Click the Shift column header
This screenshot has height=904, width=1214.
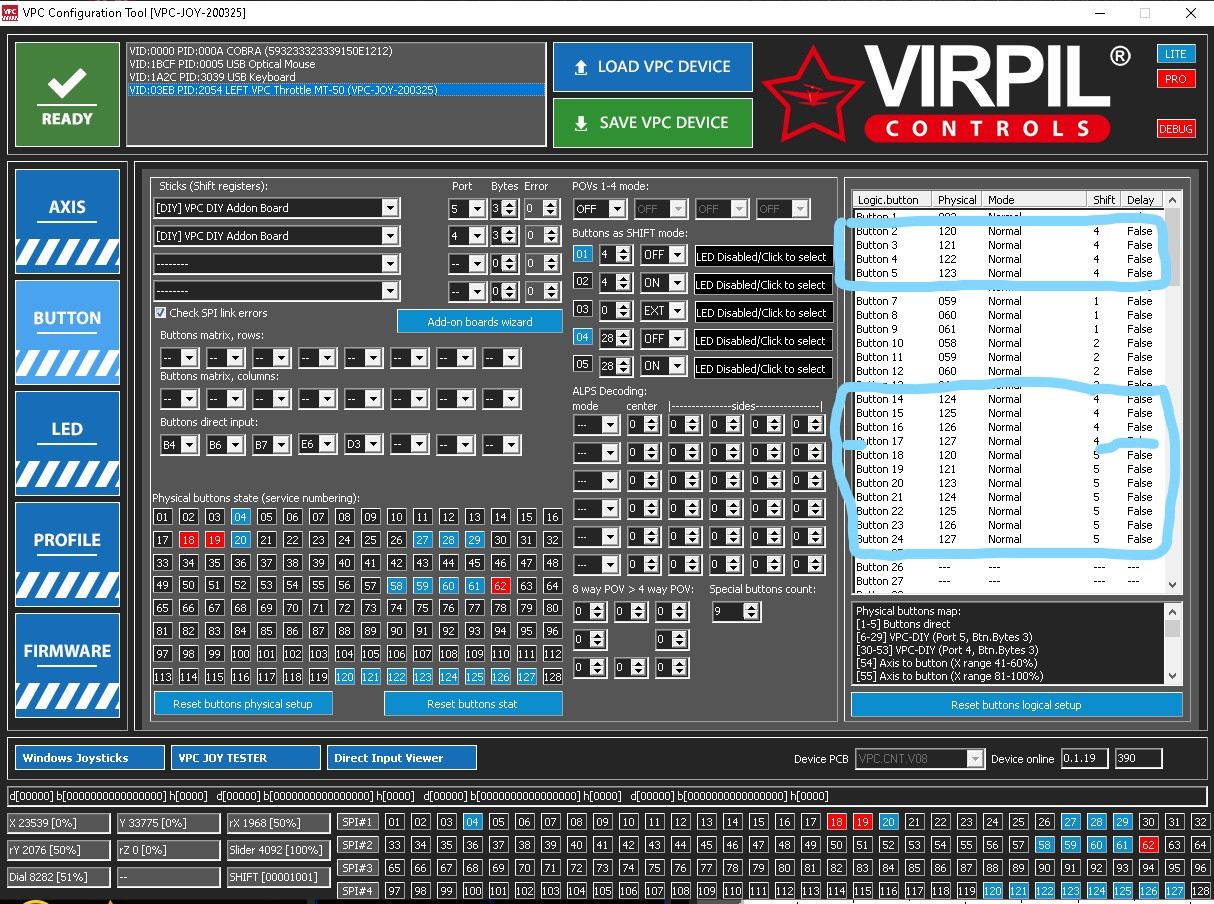pos(1104,200)
